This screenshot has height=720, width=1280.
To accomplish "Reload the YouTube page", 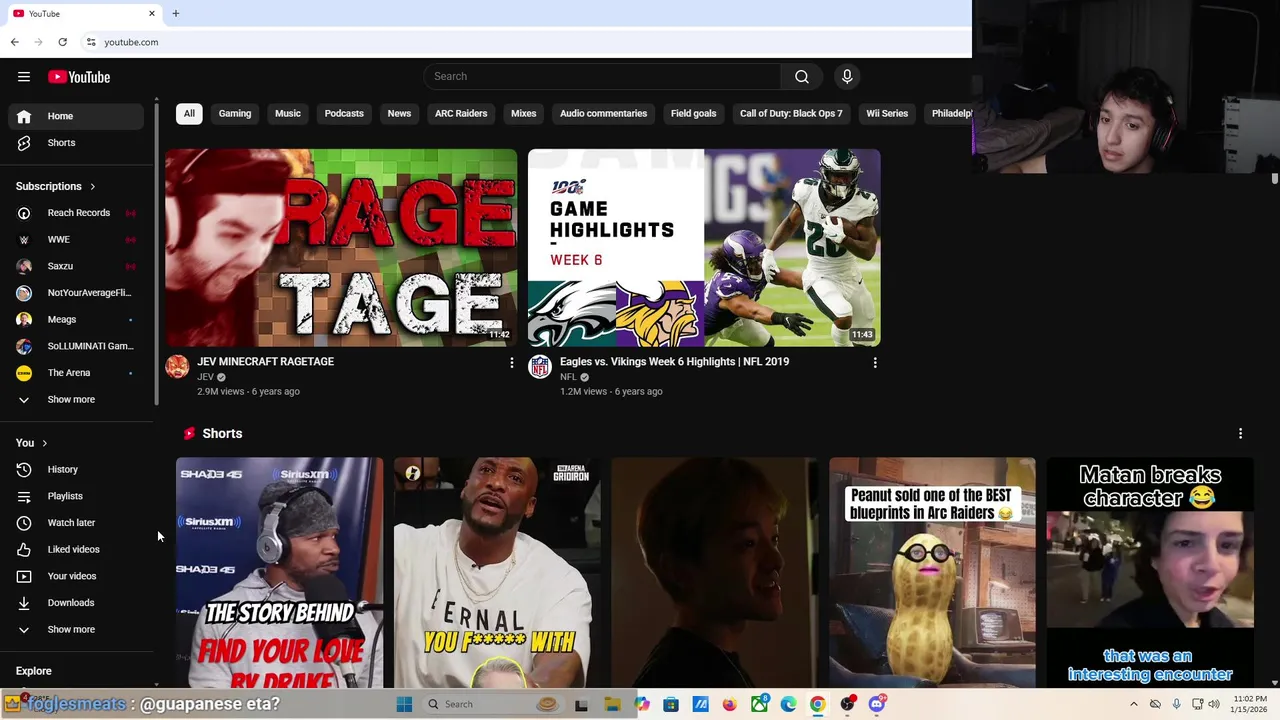I will tap(62, 42).
